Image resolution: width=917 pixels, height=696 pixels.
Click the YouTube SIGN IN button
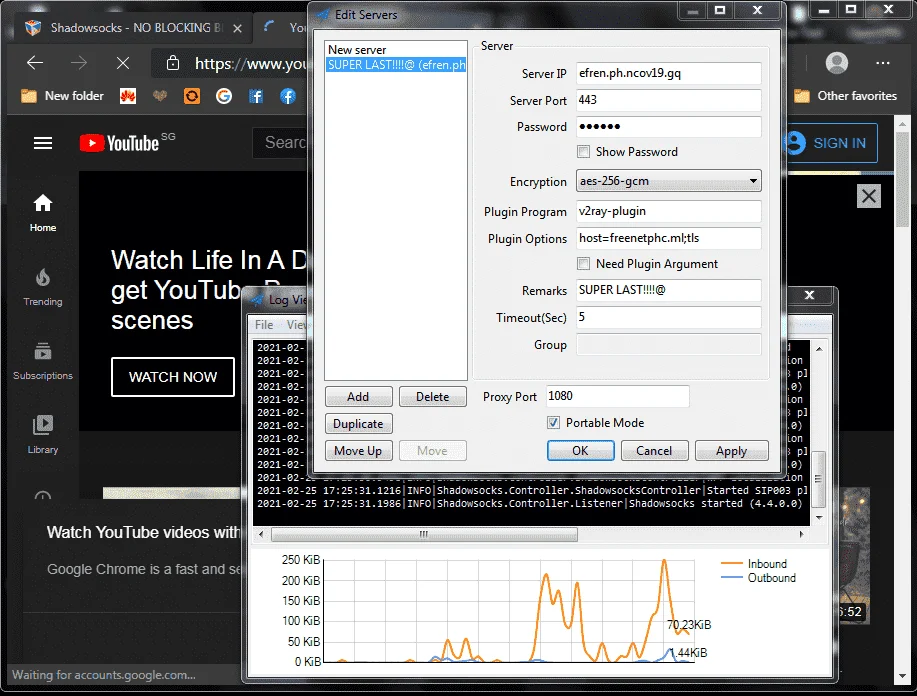tap(830, 143)
